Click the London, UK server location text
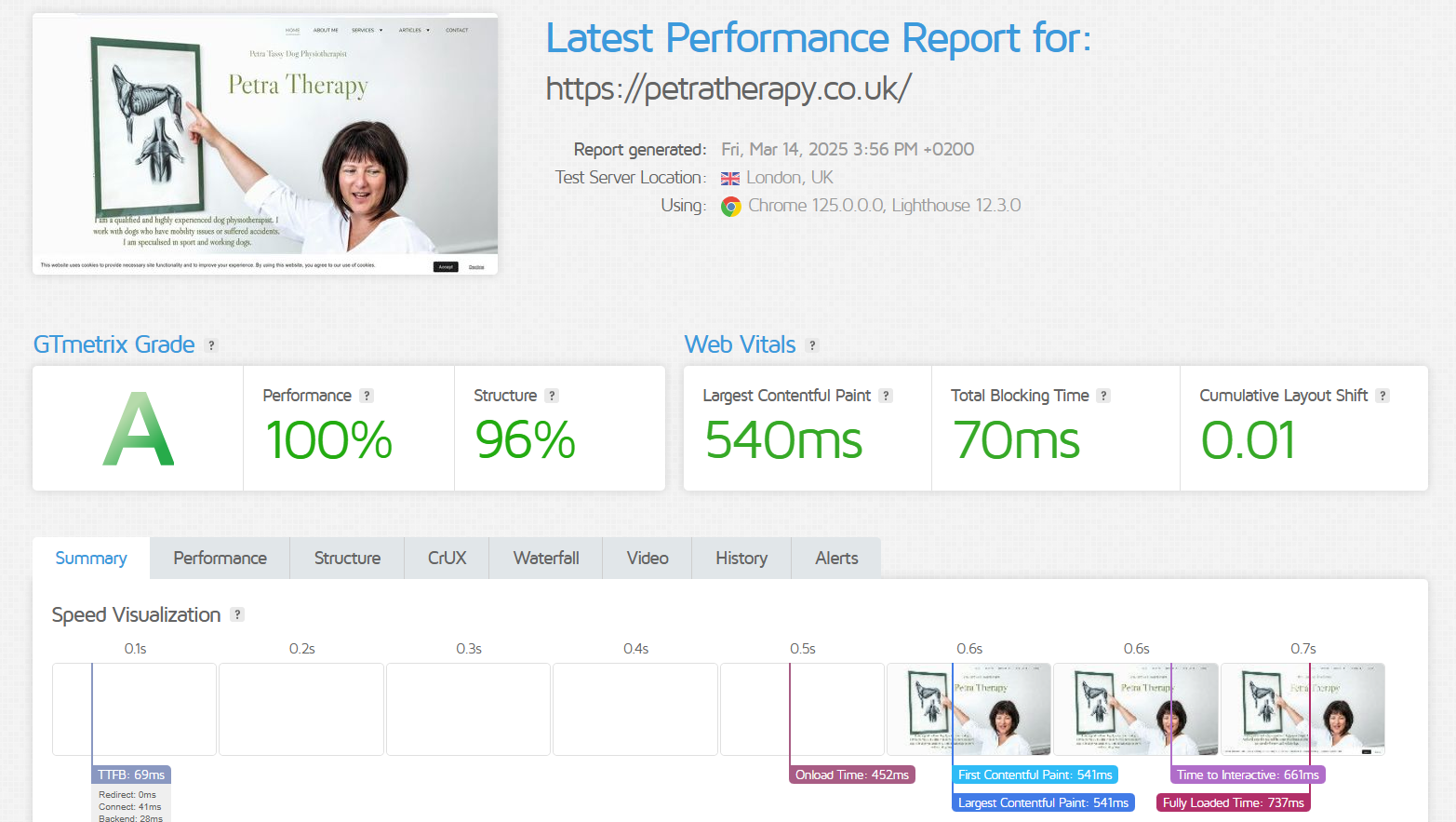 pos(790,178)
